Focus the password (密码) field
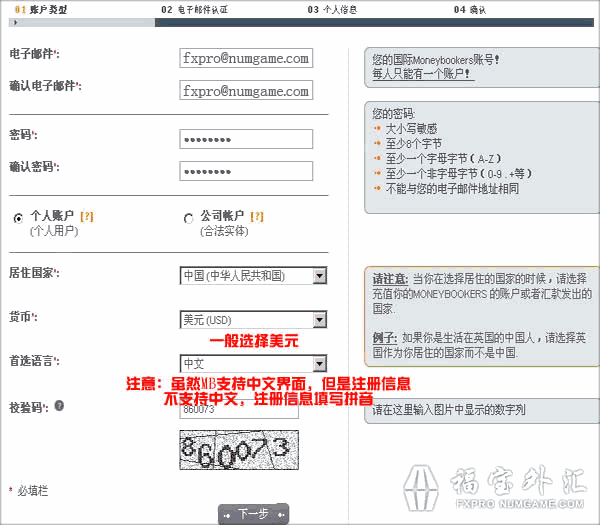This screenshot has height=525, width=600. click(246, 139)
